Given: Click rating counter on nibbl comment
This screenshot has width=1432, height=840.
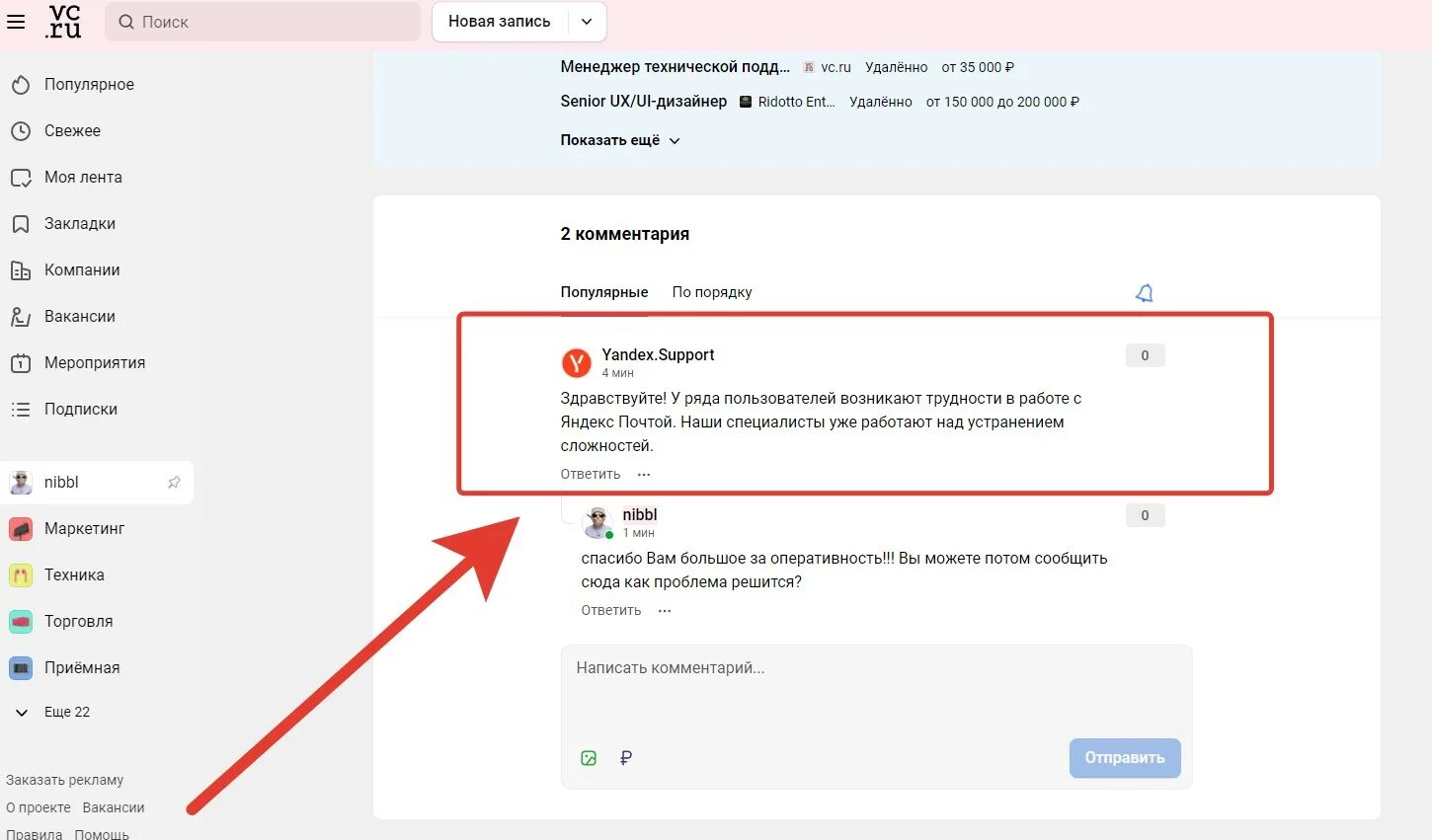Looking at the screenshot, I should 1146,515.
